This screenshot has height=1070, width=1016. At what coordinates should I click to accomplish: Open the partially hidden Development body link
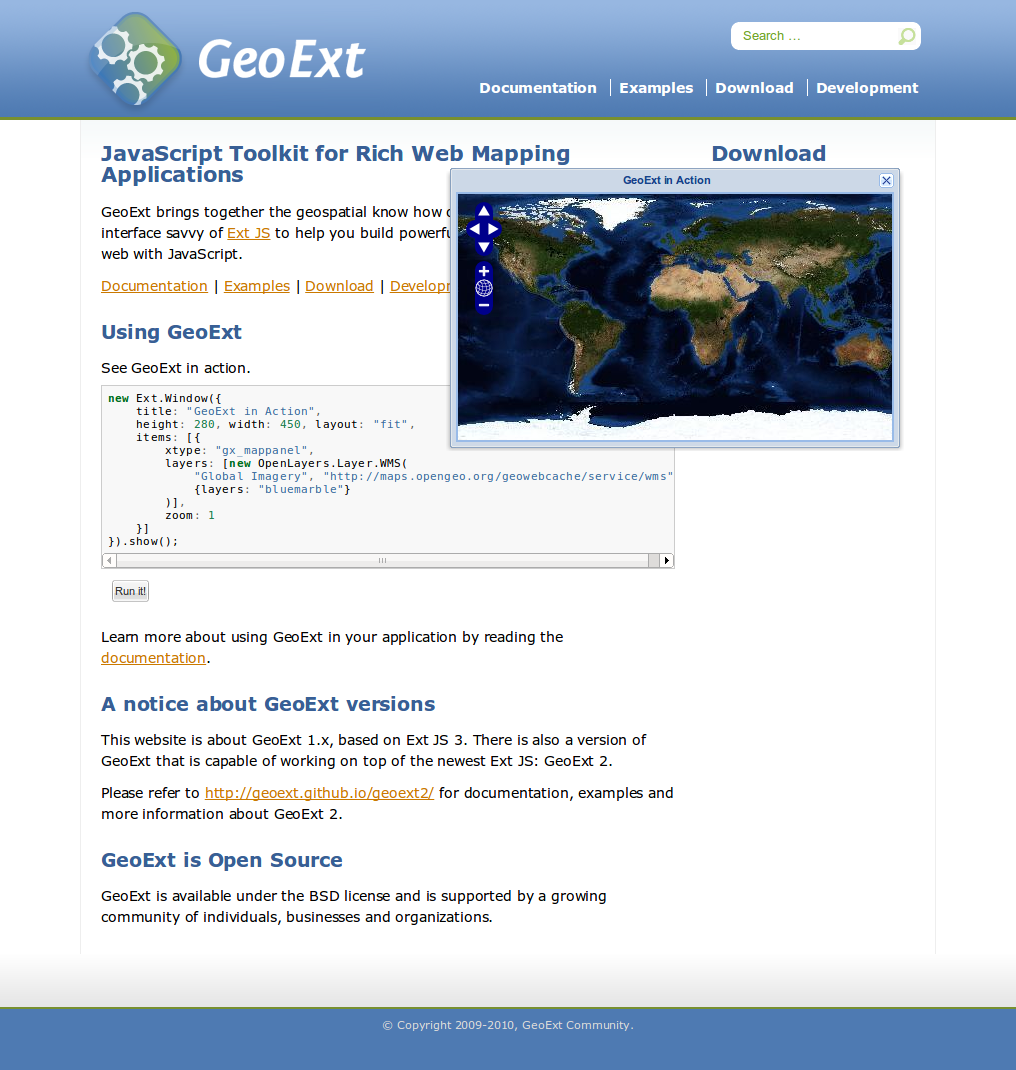[x=420, y=287]
